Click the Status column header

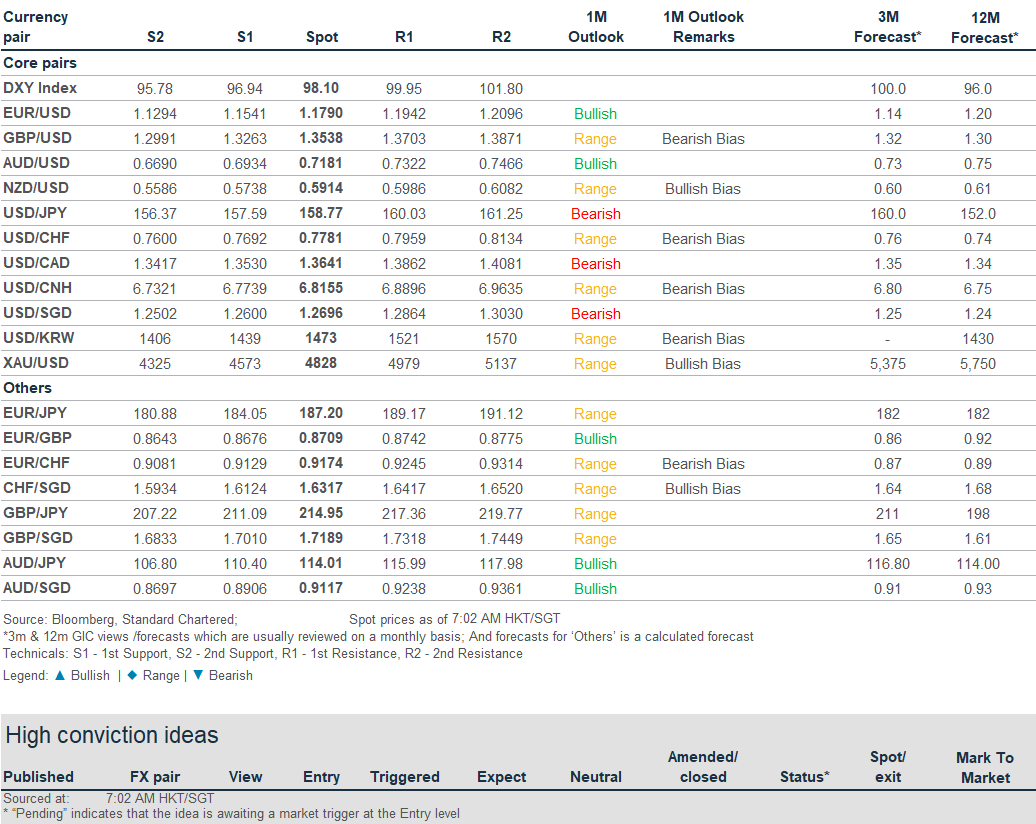tap(804, 777)
